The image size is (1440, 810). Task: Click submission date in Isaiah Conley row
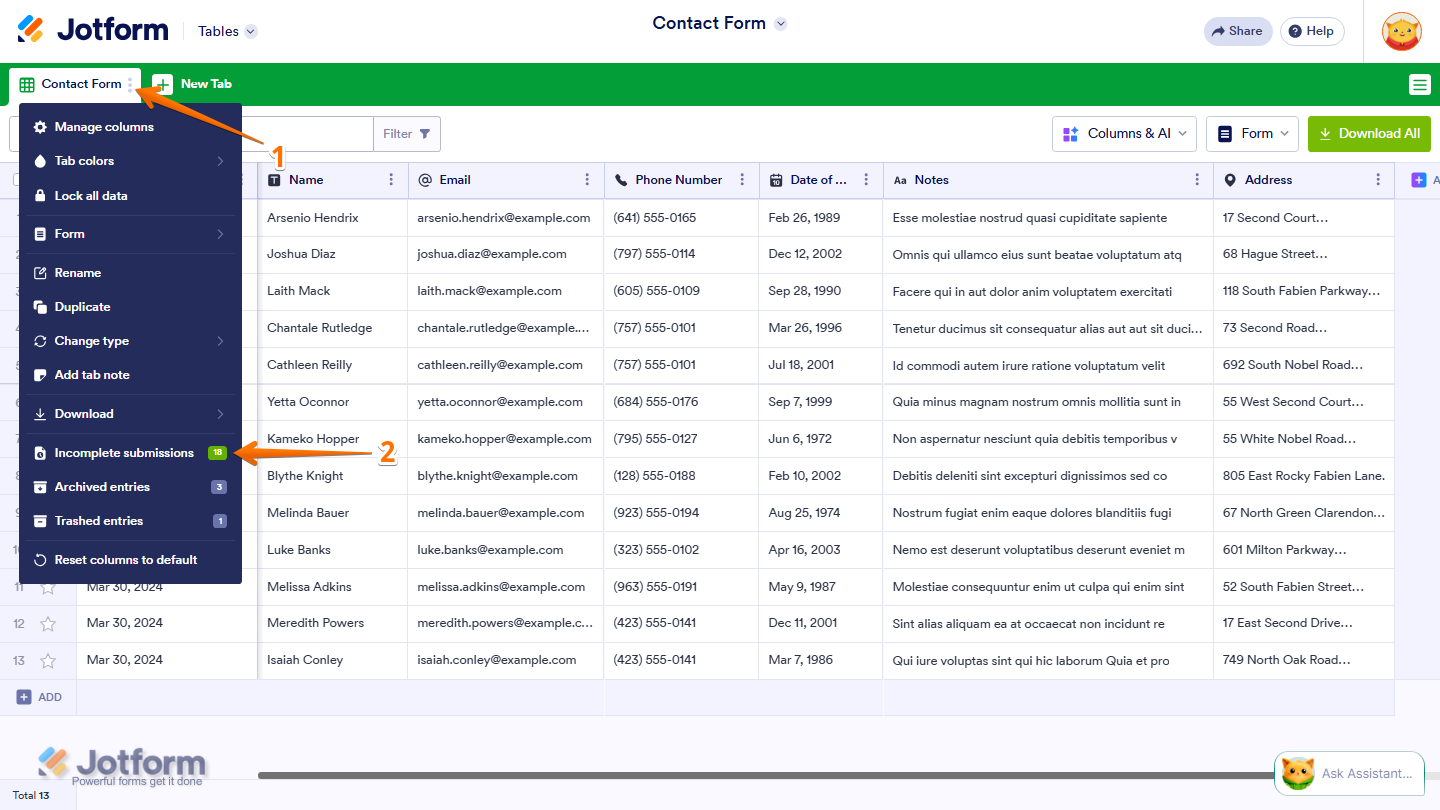167,660
